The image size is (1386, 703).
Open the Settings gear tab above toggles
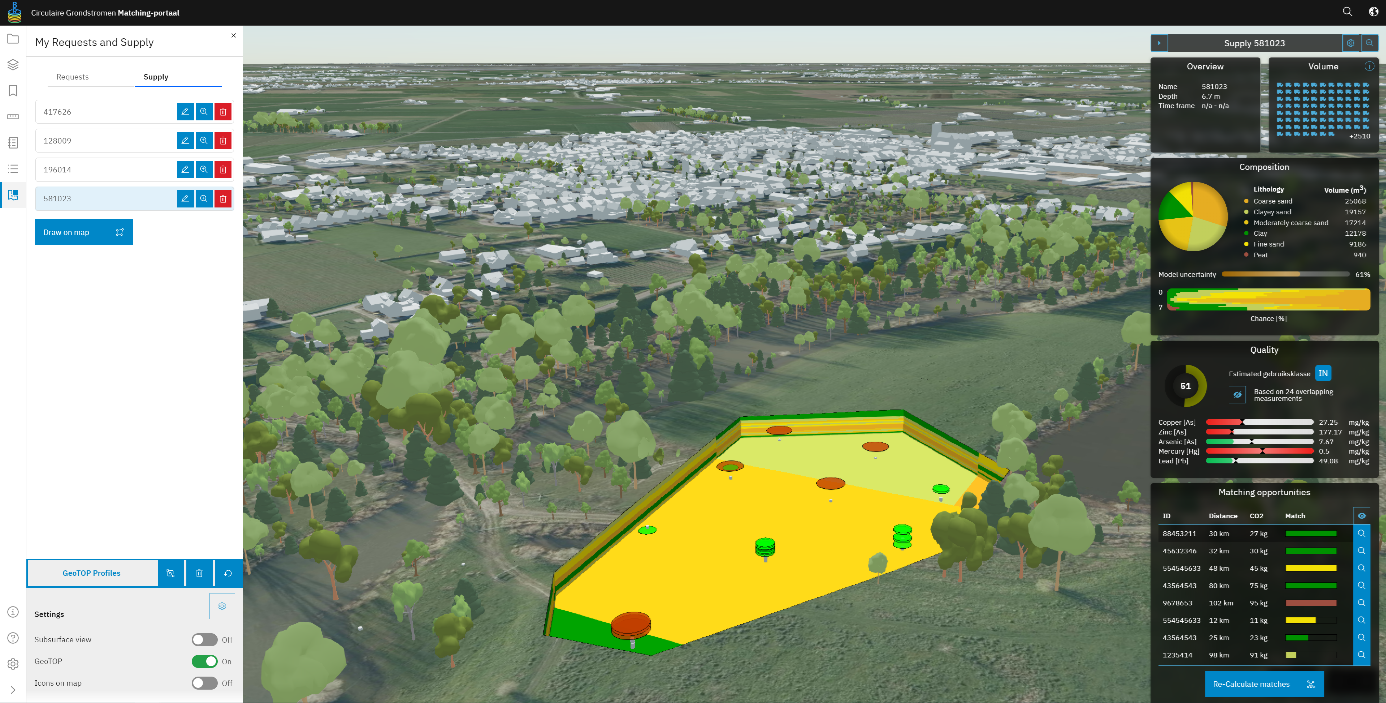click(222, 606)
